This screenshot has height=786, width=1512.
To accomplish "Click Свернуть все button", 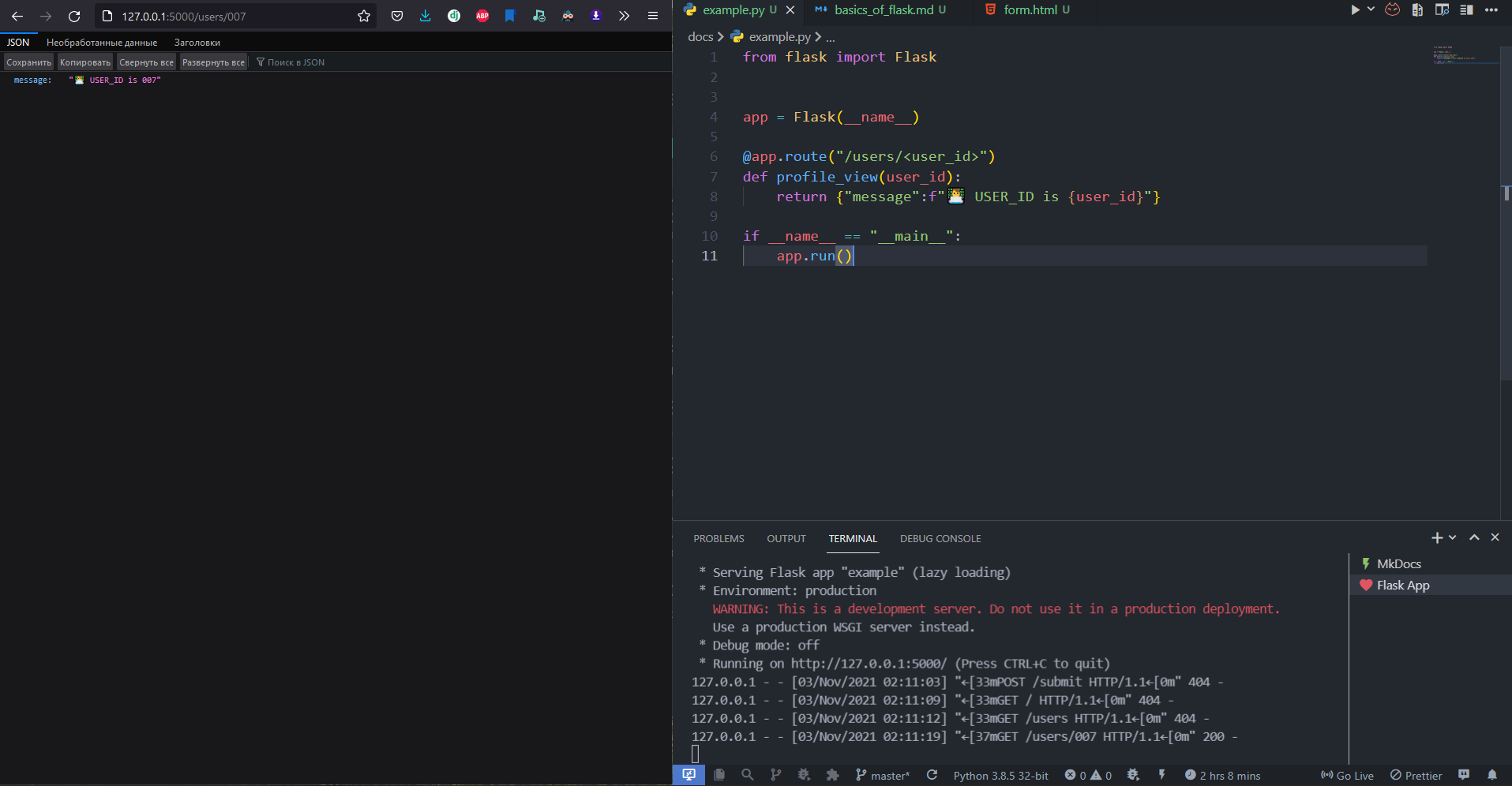I will pos(146,62).
